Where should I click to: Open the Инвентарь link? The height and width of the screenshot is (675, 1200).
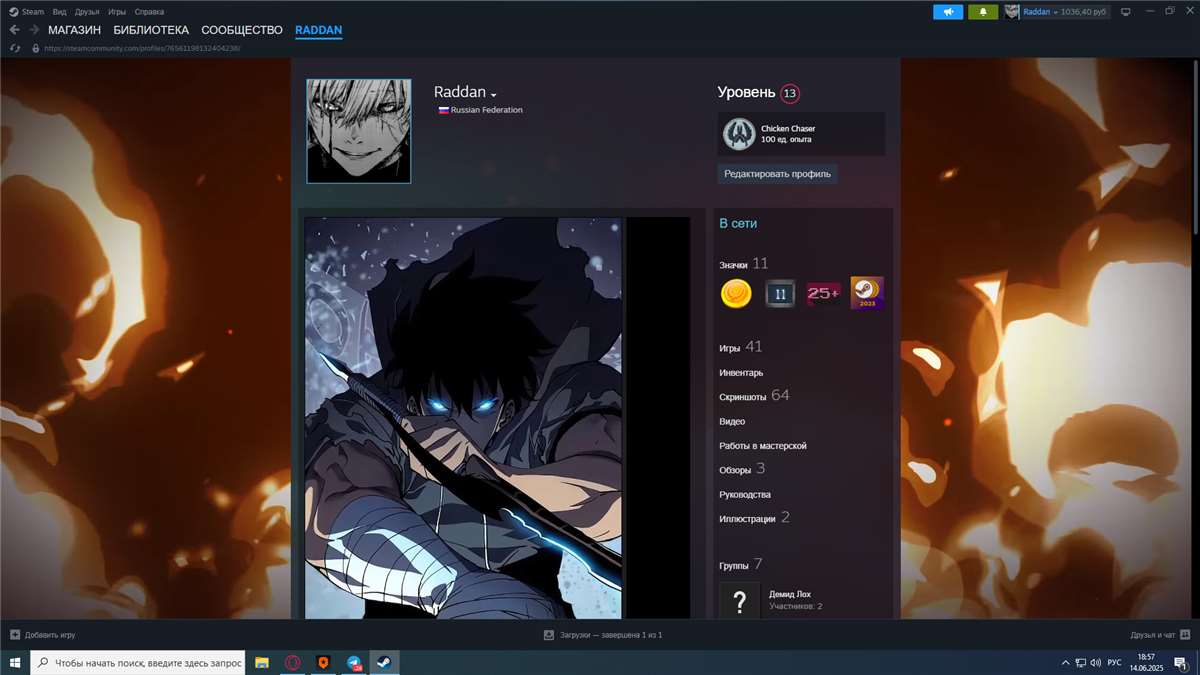[741, 373]
